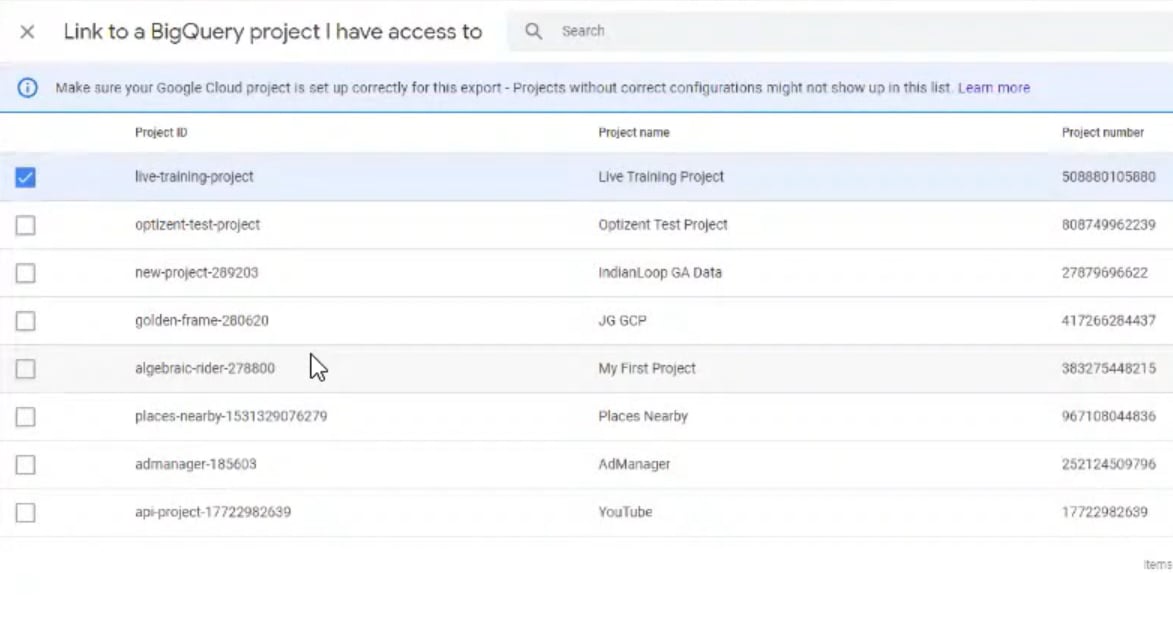The width and height of the screenshot is (1173, 637).
Task: Click project number 808749962239
Action: [x=1109, y=224]
